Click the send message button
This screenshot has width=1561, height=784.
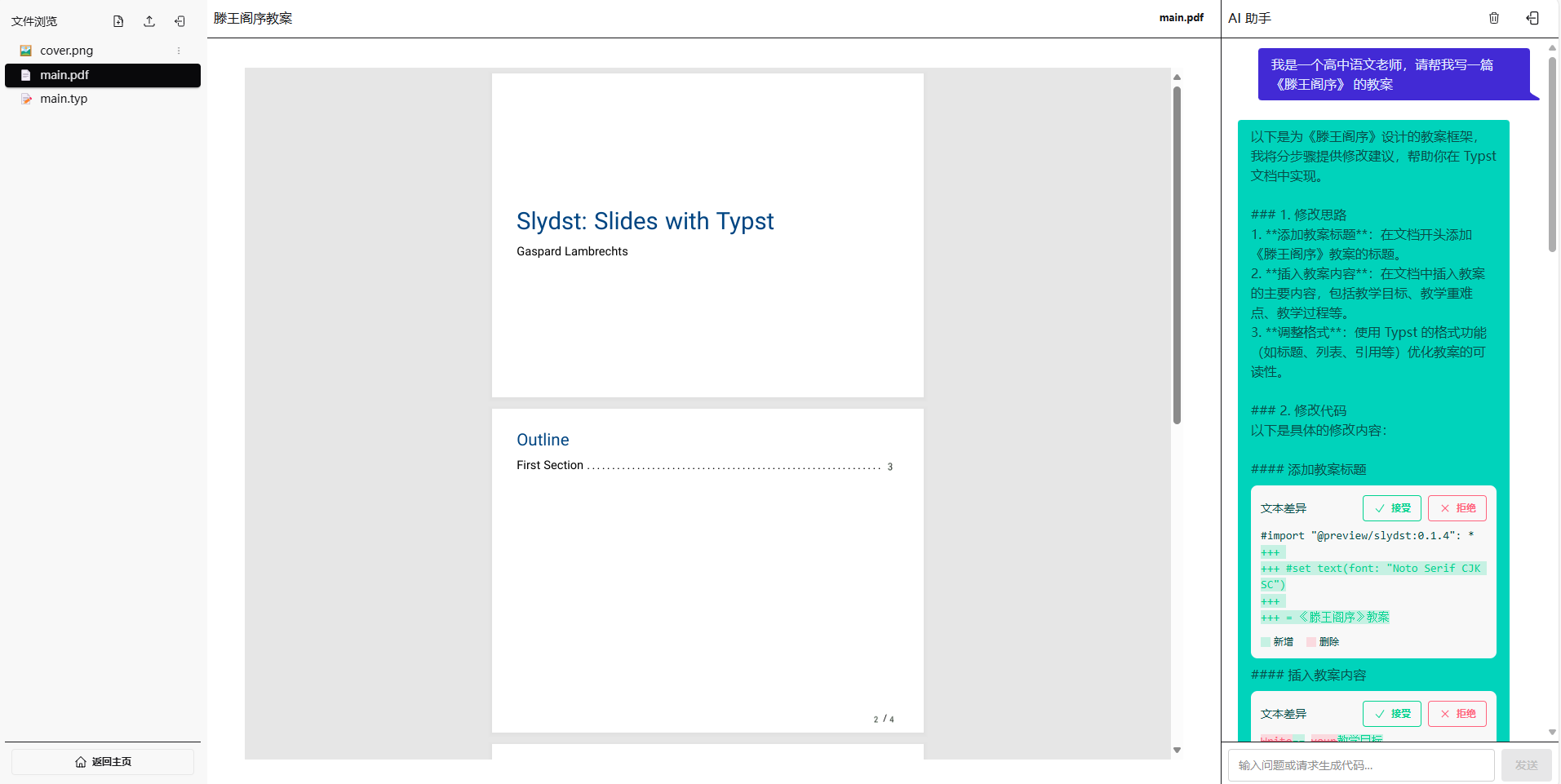click(1526, 765)
